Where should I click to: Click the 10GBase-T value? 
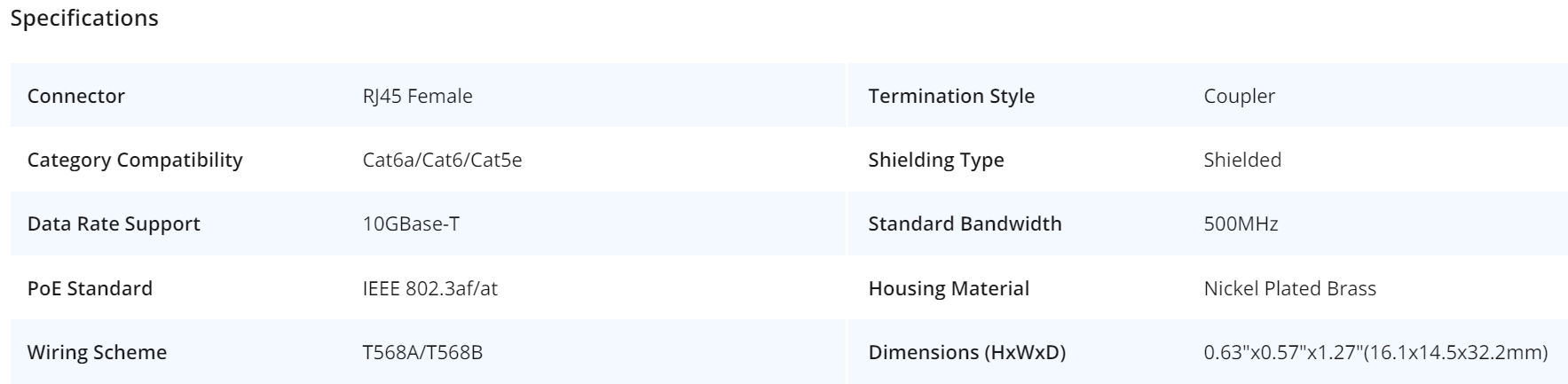coord(411,223)
